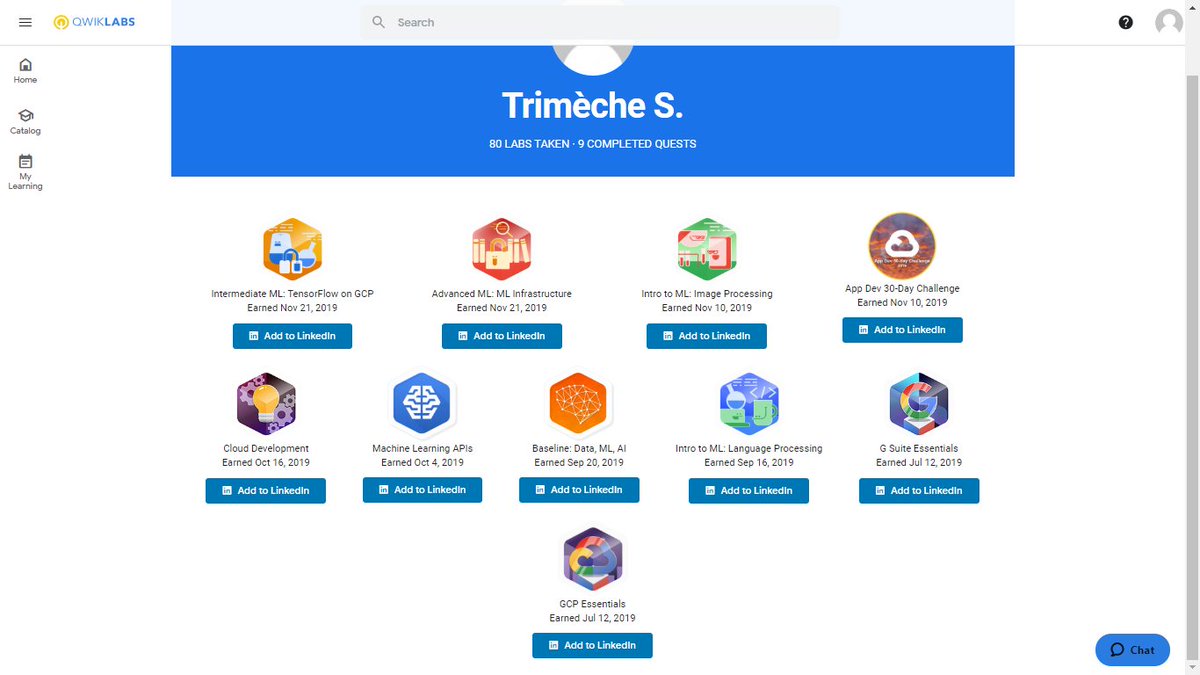Click Intro to ML: Image Processing title
The height and width of the screenshot is (675, 1200).
click(x=706, y=294)
